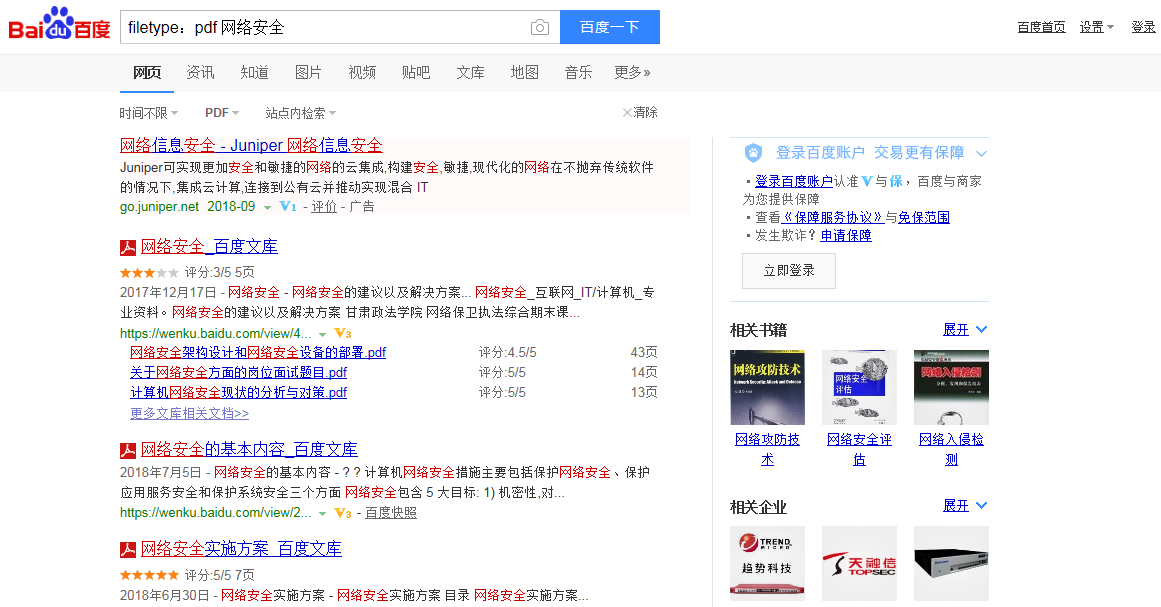Viewport: 1161px width, 607px height.
Task: Open 时间不限 time filter dropdown
Action: coord(149,113)
